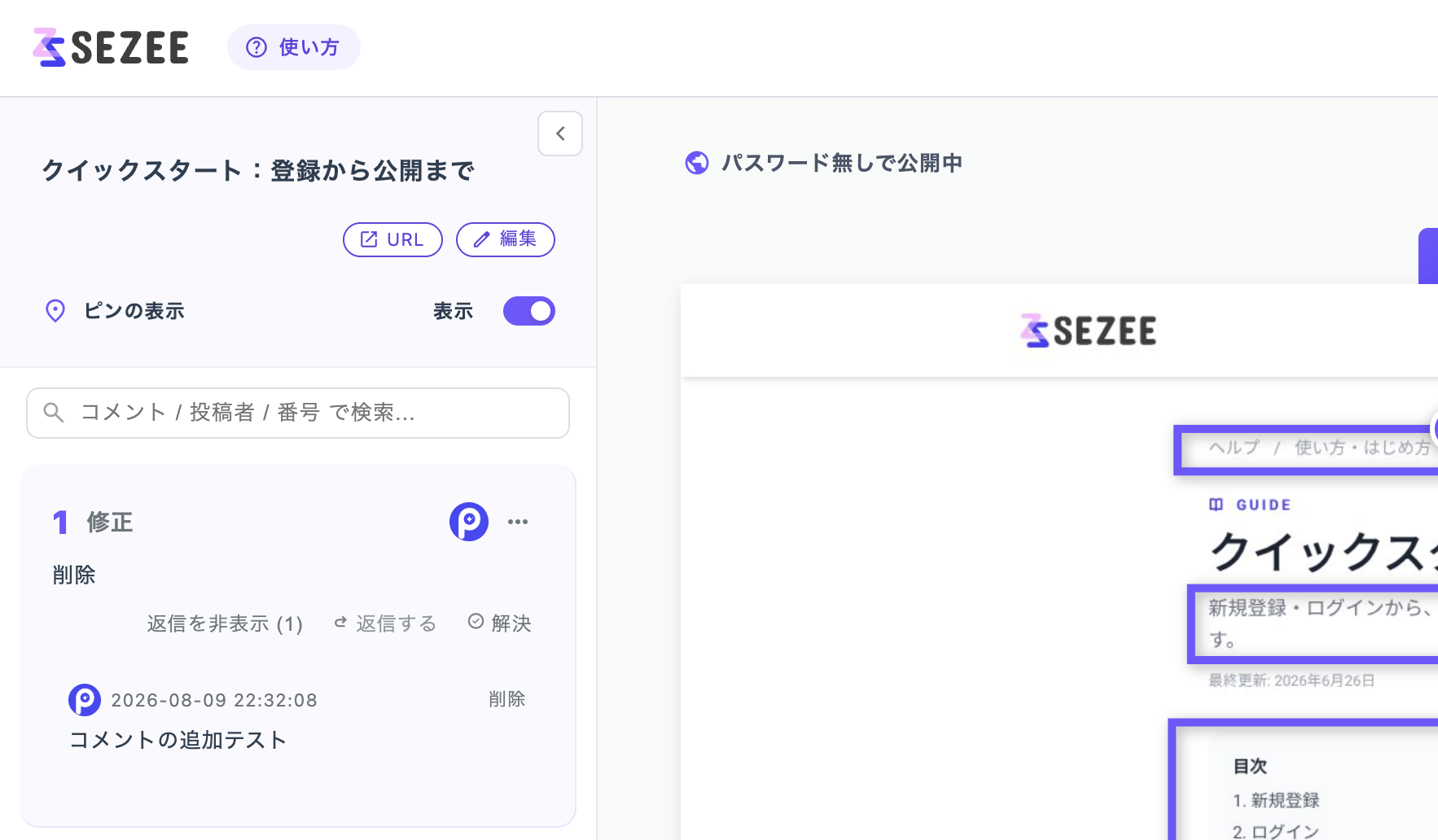This screenshot has width=1438, height=840.
Task: Click the reply author's avatar icon
Action: click(x=85, y=700)
